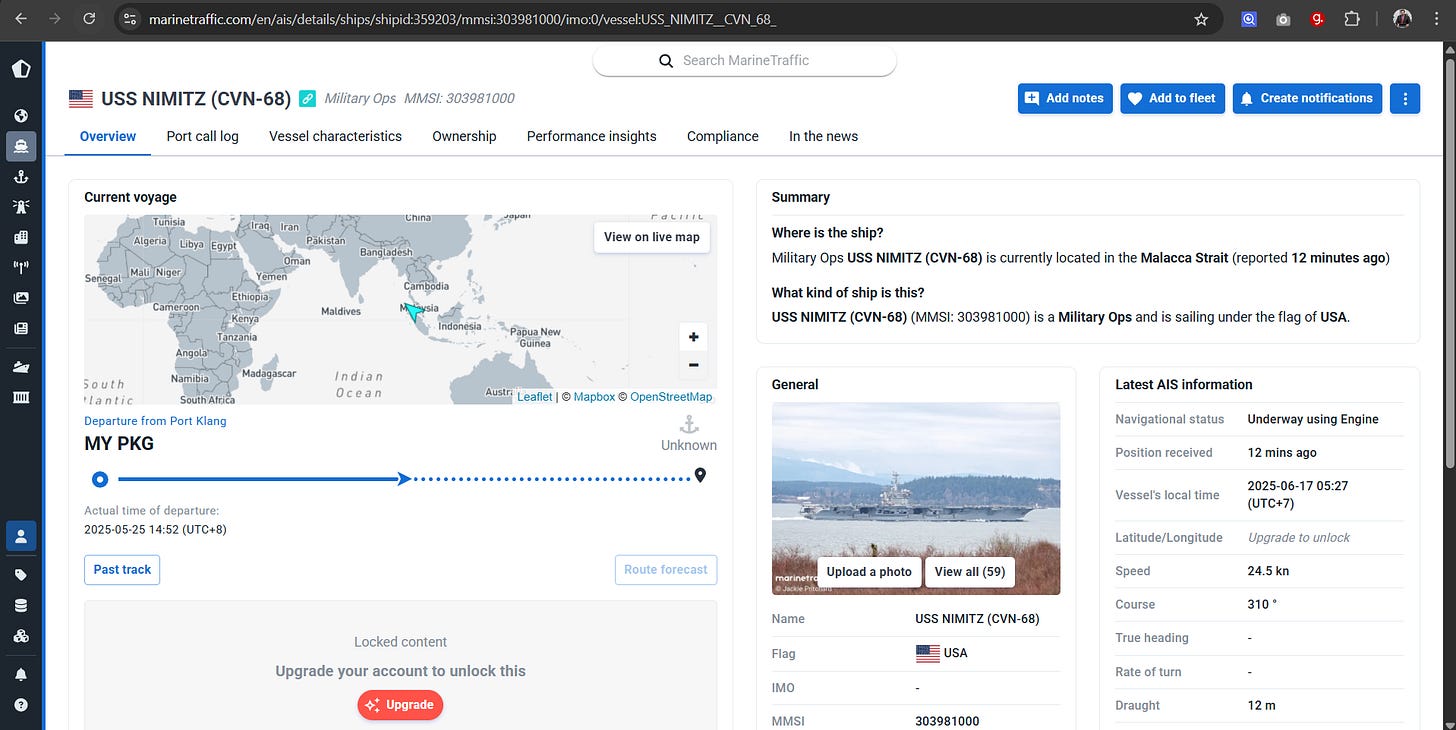The width and height of the screenshot is (1456, 730).
Task: Zoom in the map with the plus button
Action: pos(693,337)
